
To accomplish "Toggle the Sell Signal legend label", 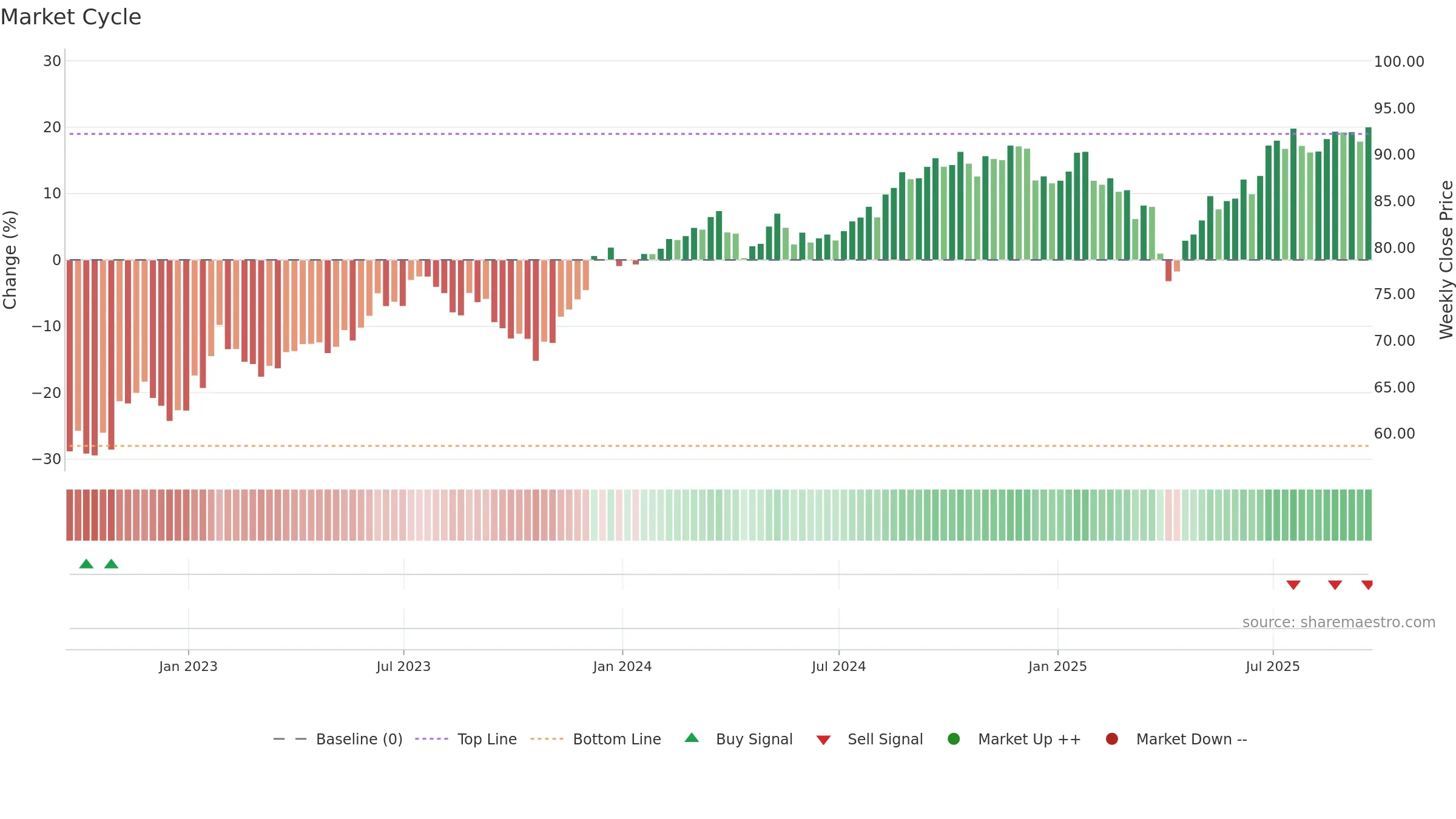I will click(885, 739).
